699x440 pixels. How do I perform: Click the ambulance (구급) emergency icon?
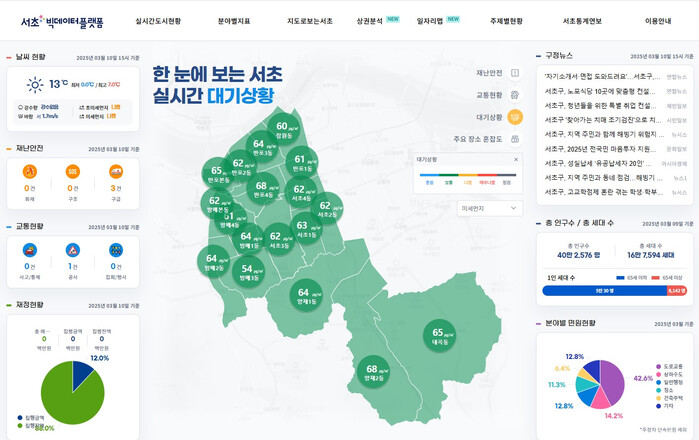[116, 173]
